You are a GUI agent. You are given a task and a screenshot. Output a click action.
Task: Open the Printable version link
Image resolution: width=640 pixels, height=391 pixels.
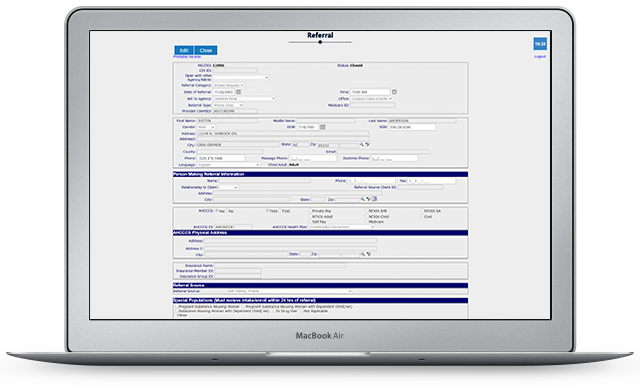point(187,57)
